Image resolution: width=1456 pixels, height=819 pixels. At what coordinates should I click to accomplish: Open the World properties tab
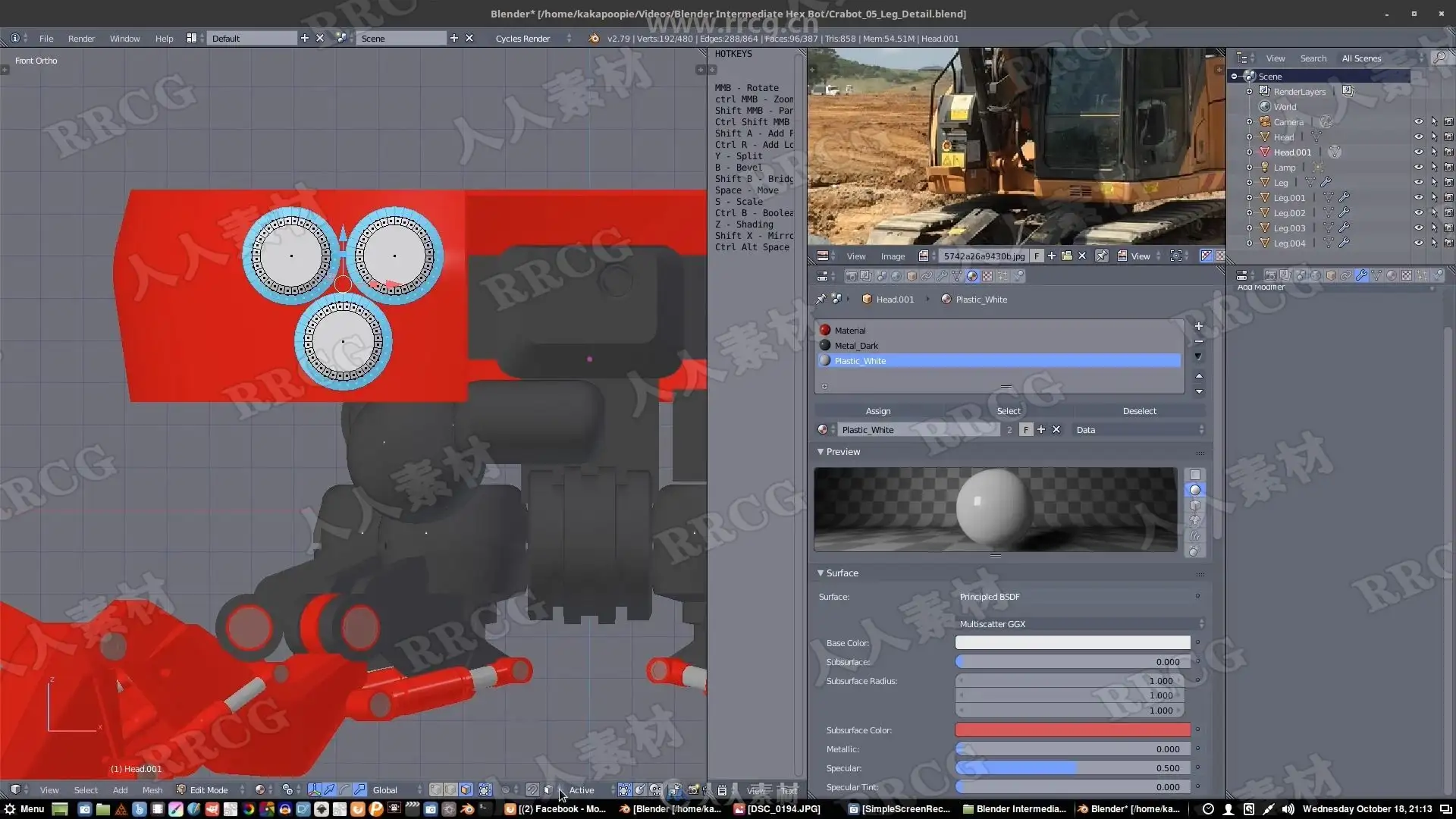(896, 276)
